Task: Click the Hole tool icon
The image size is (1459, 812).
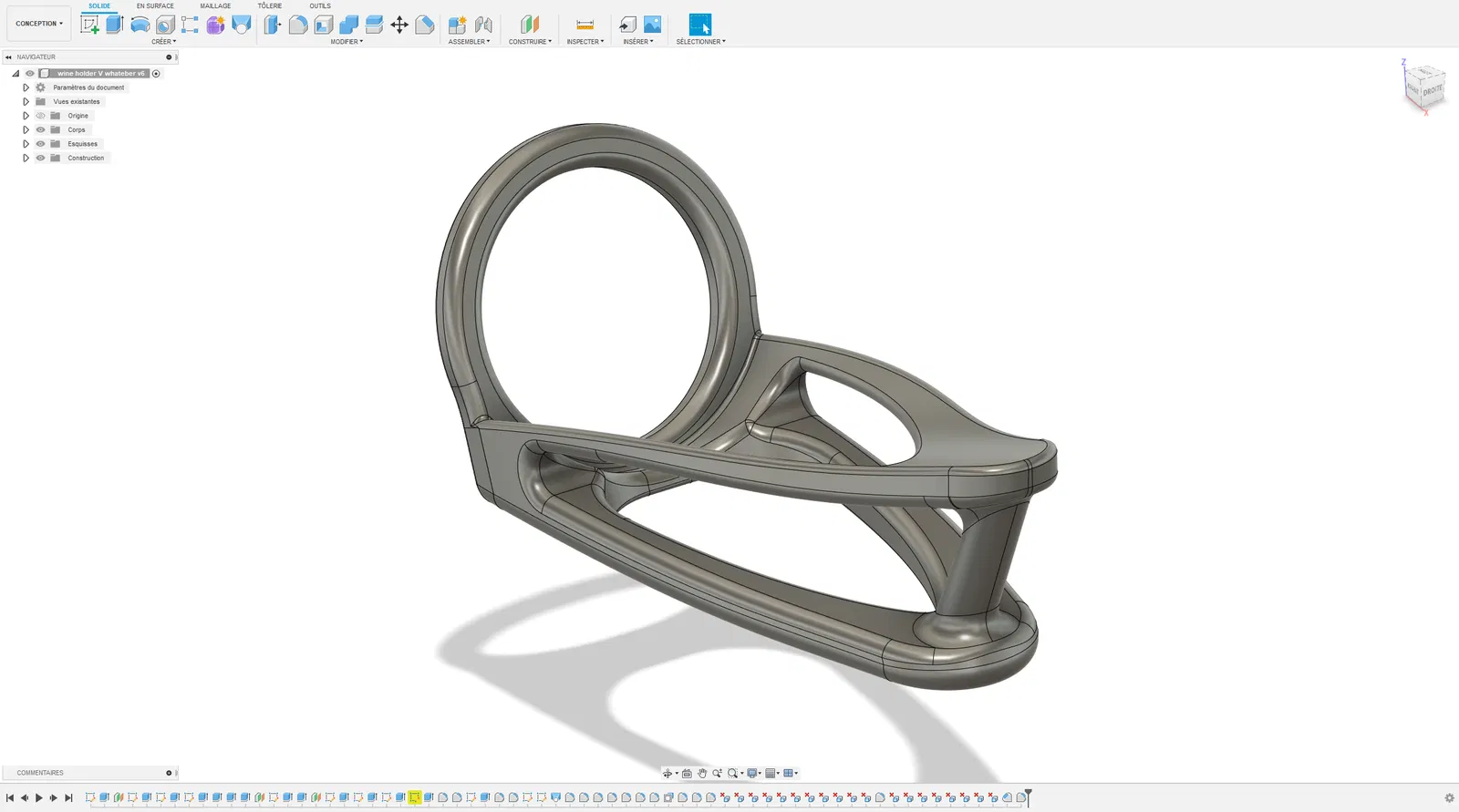Action: point(165,25)
